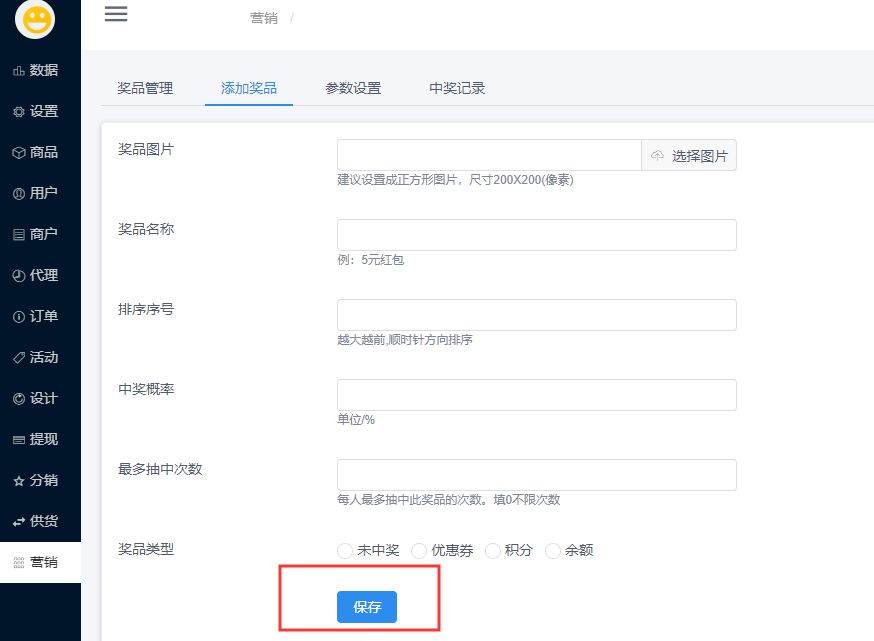Click the hint 越大越前,顺时针方向排序
Viewport: 874px width, 641px height.
pyautogui.click(x=405, y=340)
